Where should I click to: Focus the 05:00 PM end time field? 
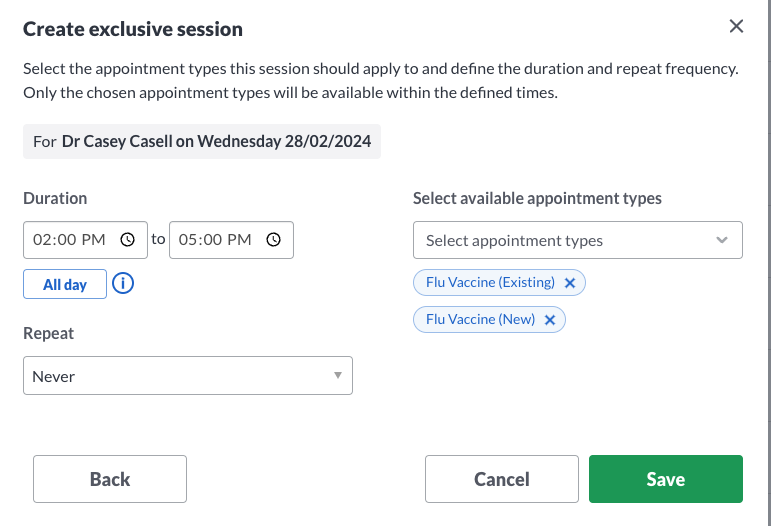click(231, 240)
